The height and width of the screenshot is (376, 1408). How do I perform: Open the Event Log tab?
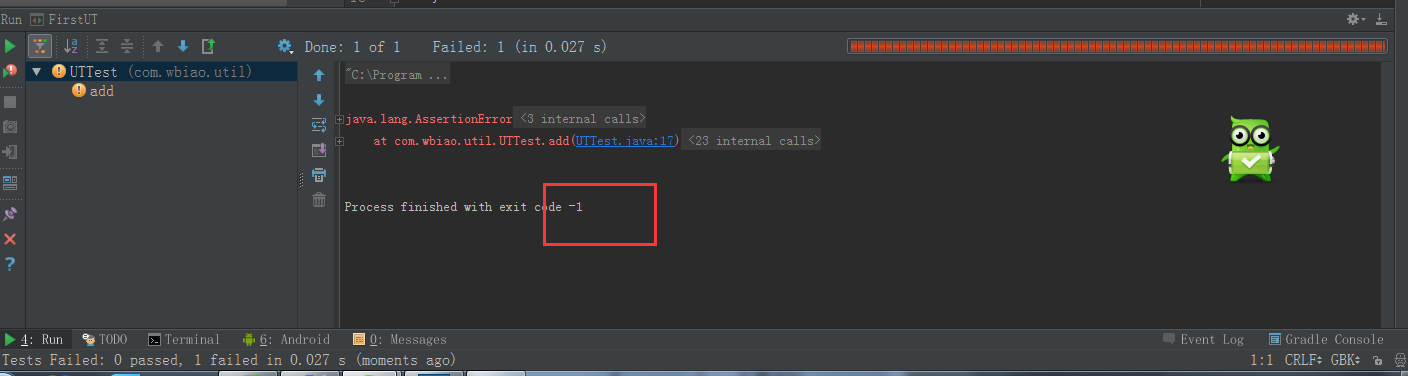[x=1203, y=339]
